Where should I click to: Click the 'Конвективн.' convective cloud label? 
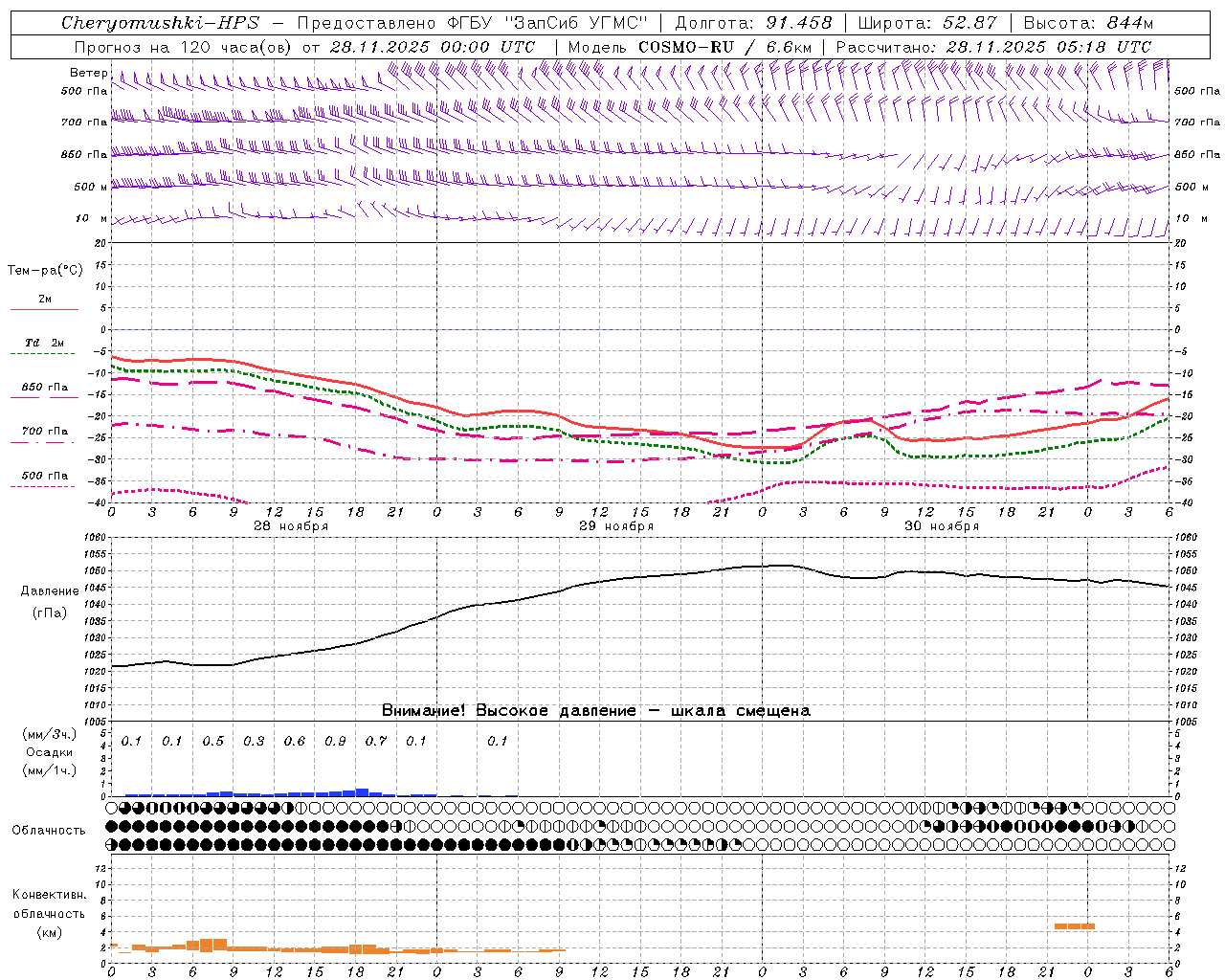(x=50, y=895)
